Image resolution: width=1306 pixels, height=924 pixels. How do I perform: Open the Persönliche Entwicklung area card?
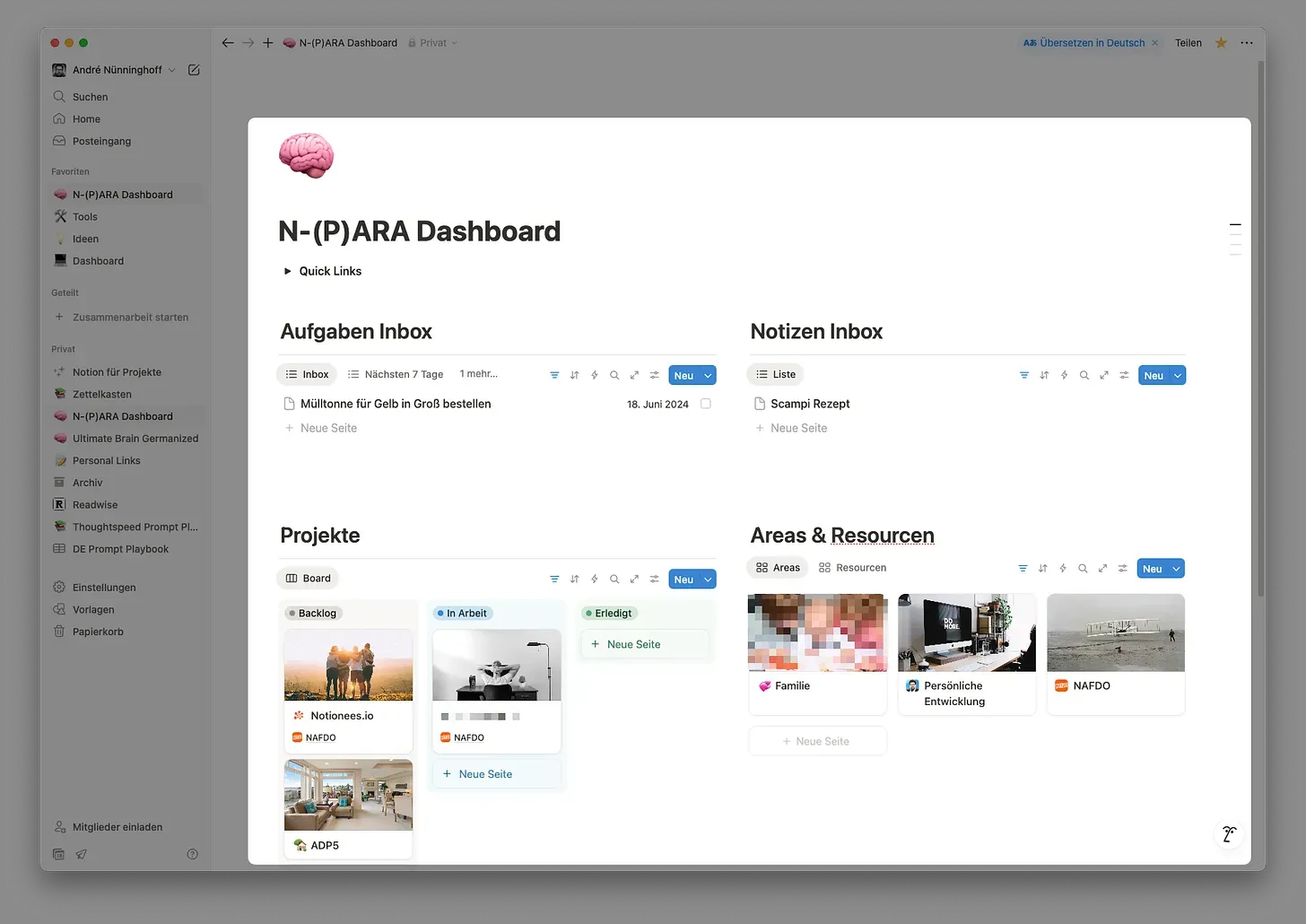(967, 654)
